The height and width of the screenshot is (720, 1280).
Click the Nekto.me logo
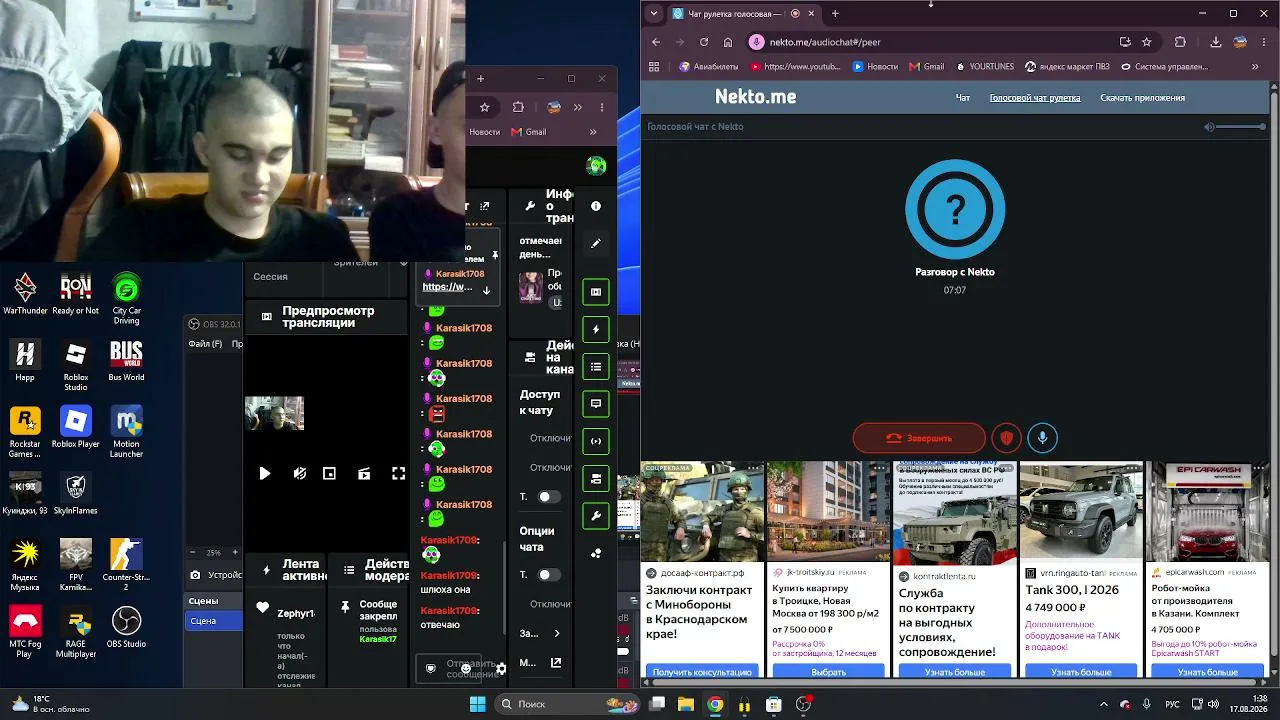755,97
